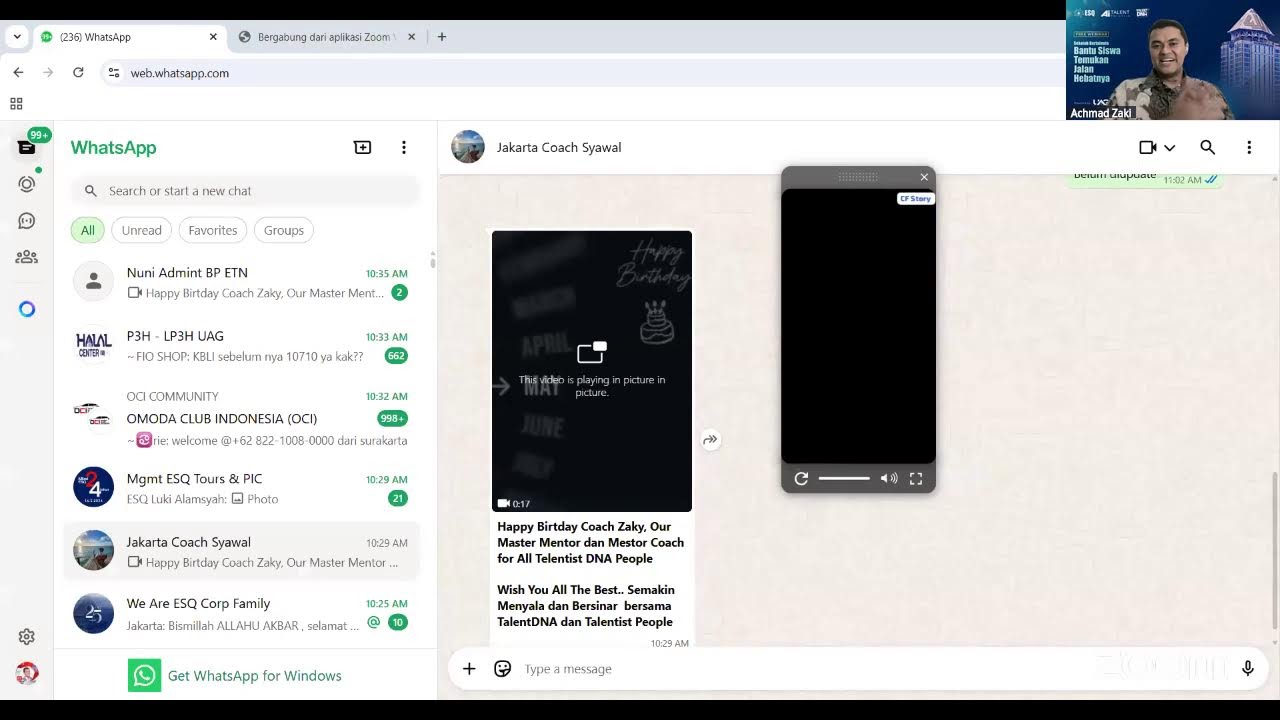Open the Nuni Admint BP ETN chat
This screenshot has width=1280, height=720.
point(242,282)
